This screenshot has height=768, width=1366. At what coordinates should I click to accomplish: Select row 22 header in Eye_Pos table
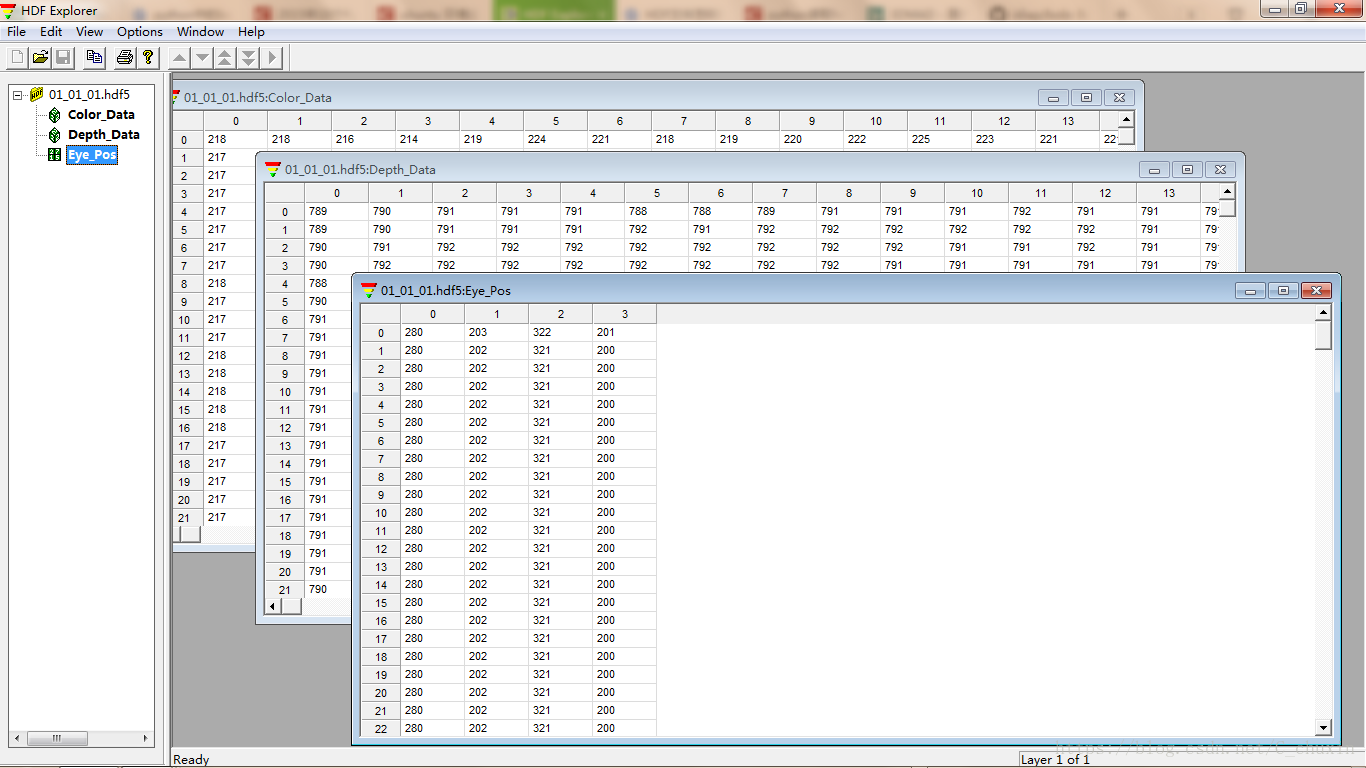tap(381, 728)
